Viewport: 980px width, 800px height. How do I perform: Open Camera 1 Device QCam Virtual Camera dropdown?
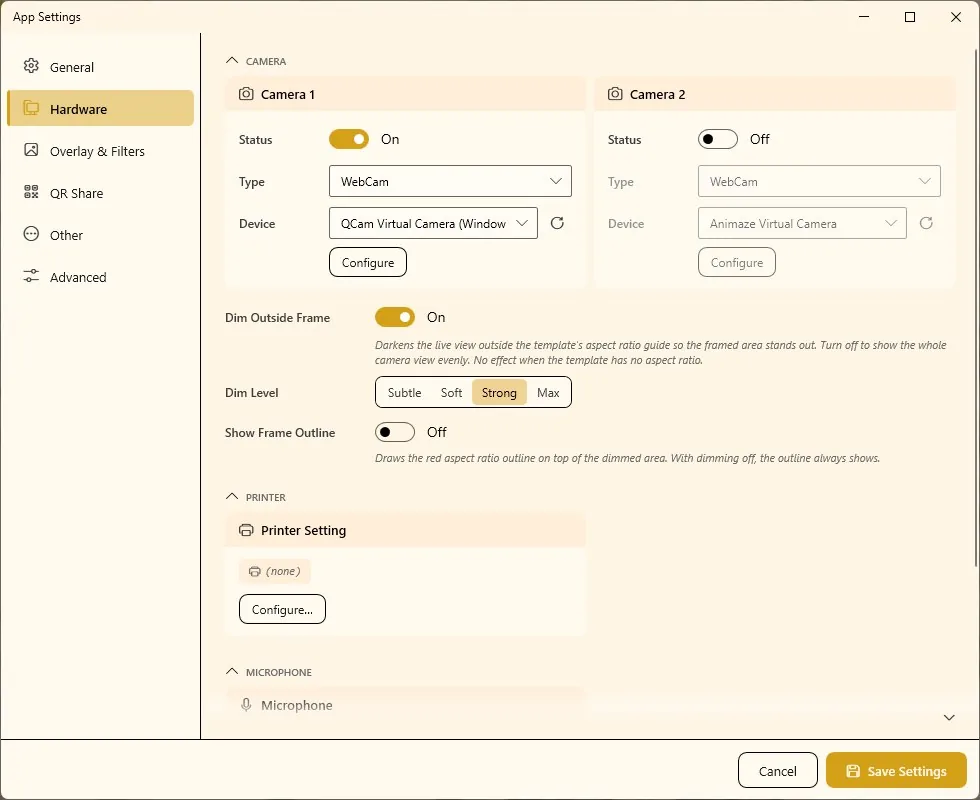[x=433, y=223]
